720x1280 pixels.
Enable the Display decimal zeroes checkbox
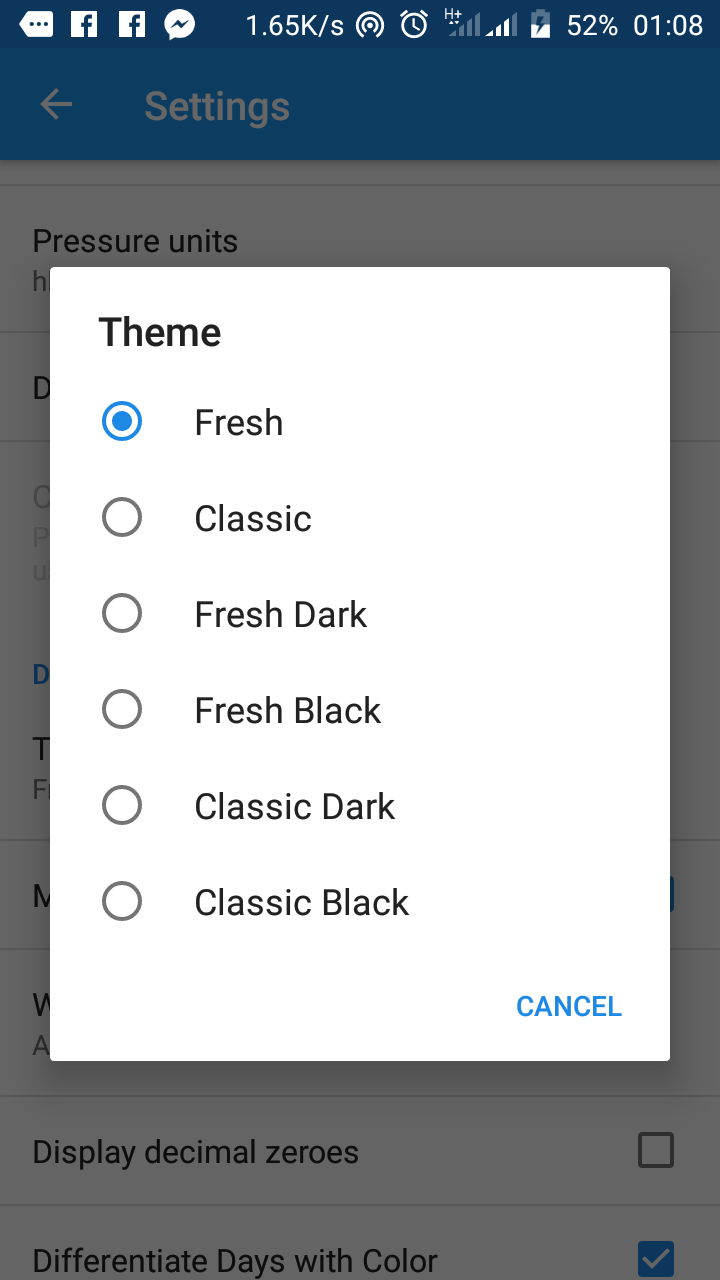coord(656,1151)
